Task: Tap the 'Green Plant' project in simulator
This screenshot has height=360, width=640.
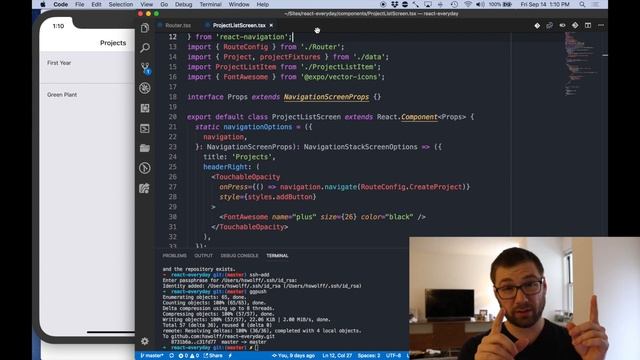Action: click(x=87, y=100)
